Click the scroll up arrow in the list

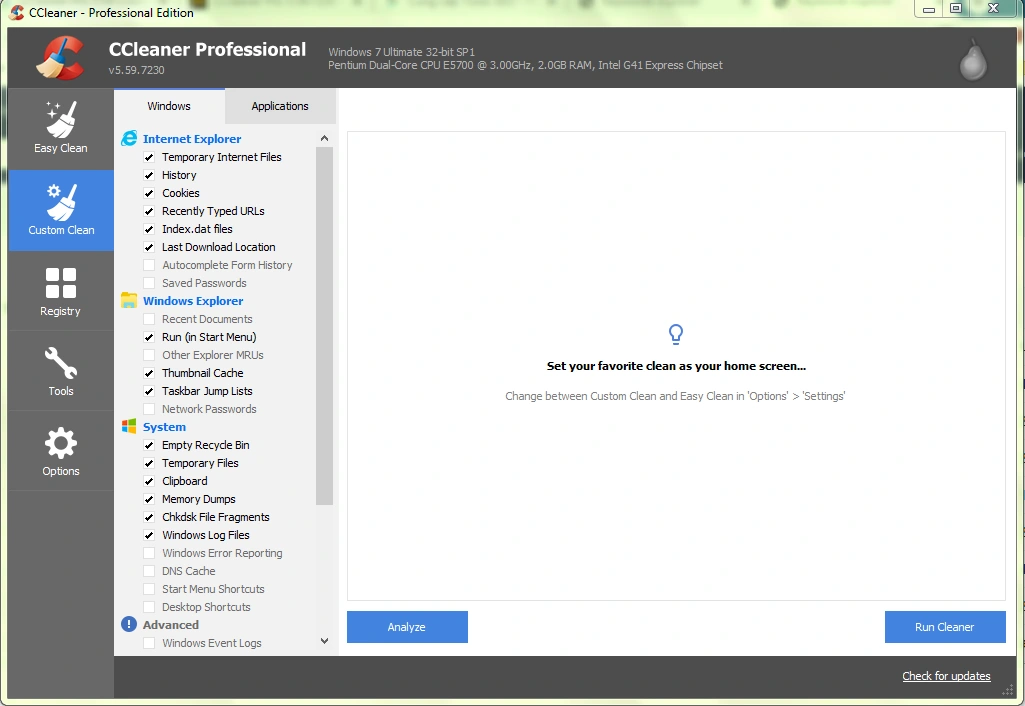tap(324, 139)
